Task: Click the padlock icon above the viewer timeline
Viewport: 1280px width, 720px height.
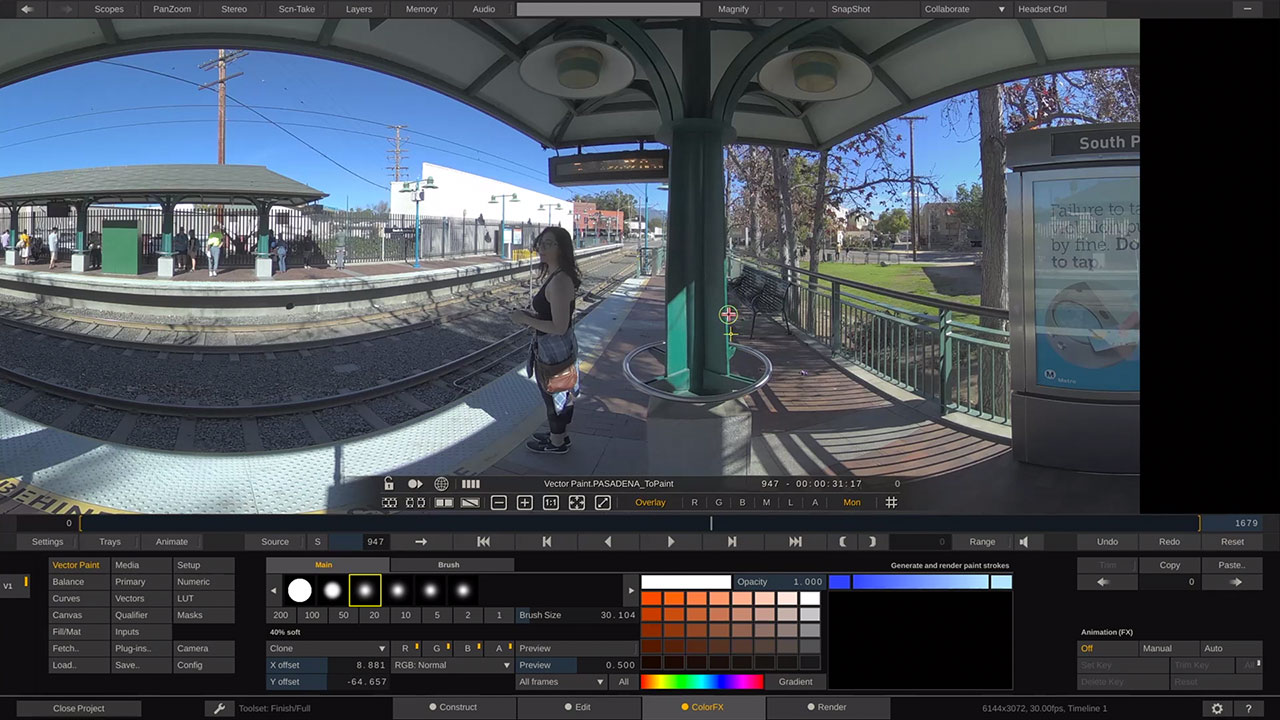Action: point(389,483)
